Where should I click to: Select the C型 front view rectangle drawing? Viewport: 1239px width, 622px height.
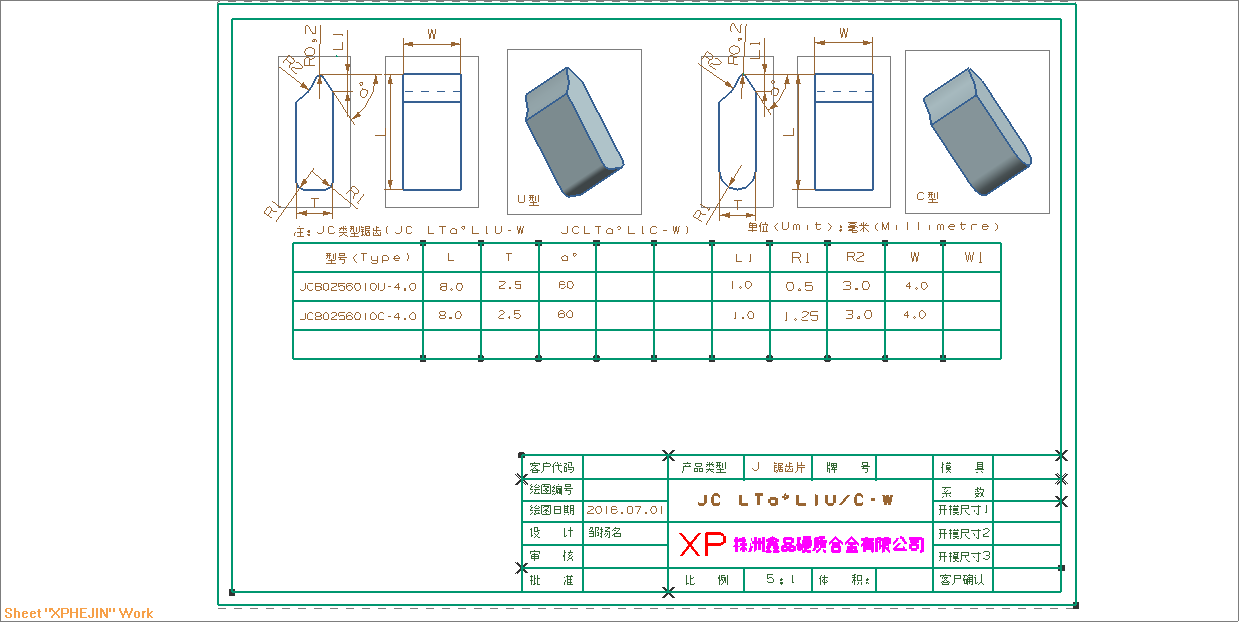point(845,131)
